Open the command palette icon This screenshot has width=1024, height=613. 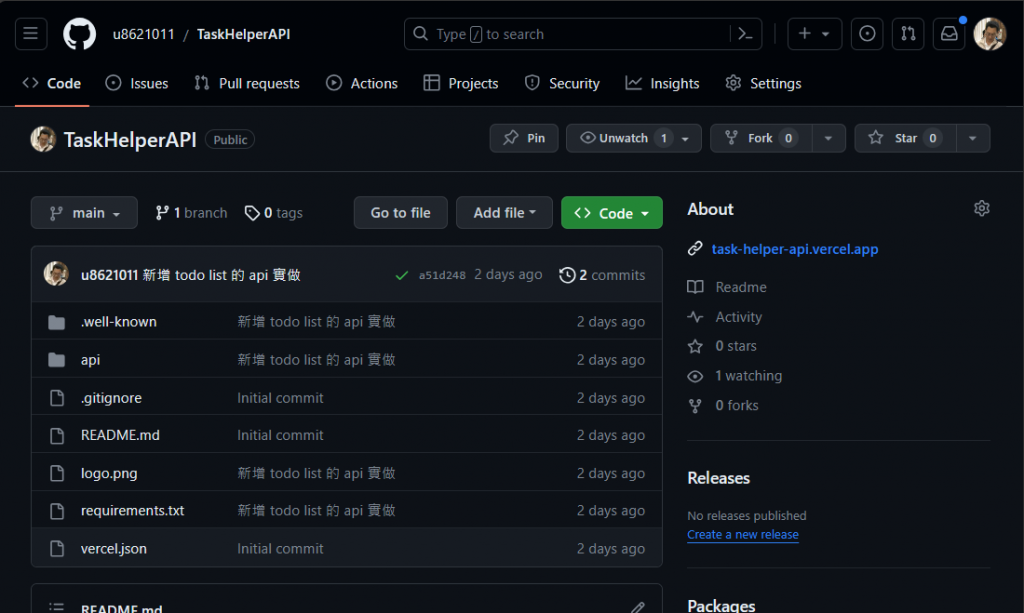click(745, 34)
